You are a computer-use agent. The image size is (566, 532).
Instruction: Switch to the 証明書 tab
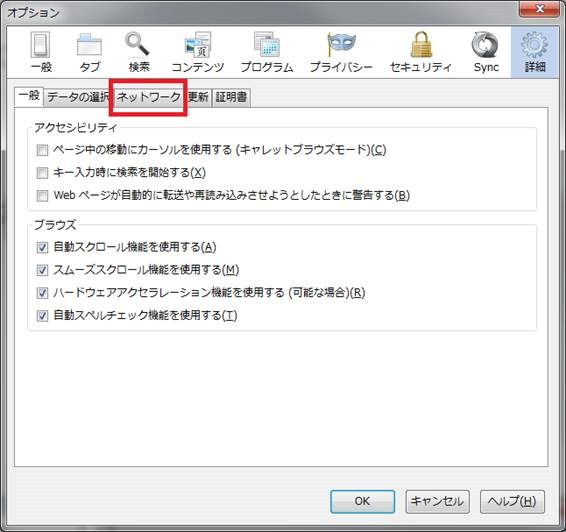click(x=231, y=97)
